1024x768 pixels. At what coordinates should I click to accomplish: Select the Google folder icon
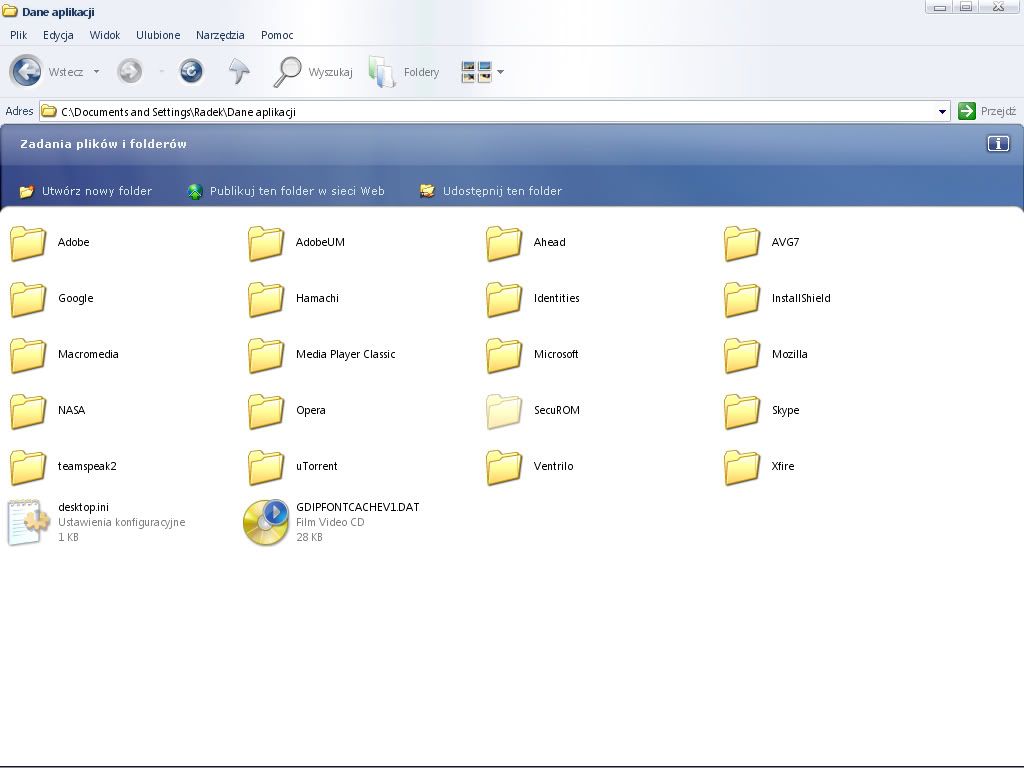(28, 299)
